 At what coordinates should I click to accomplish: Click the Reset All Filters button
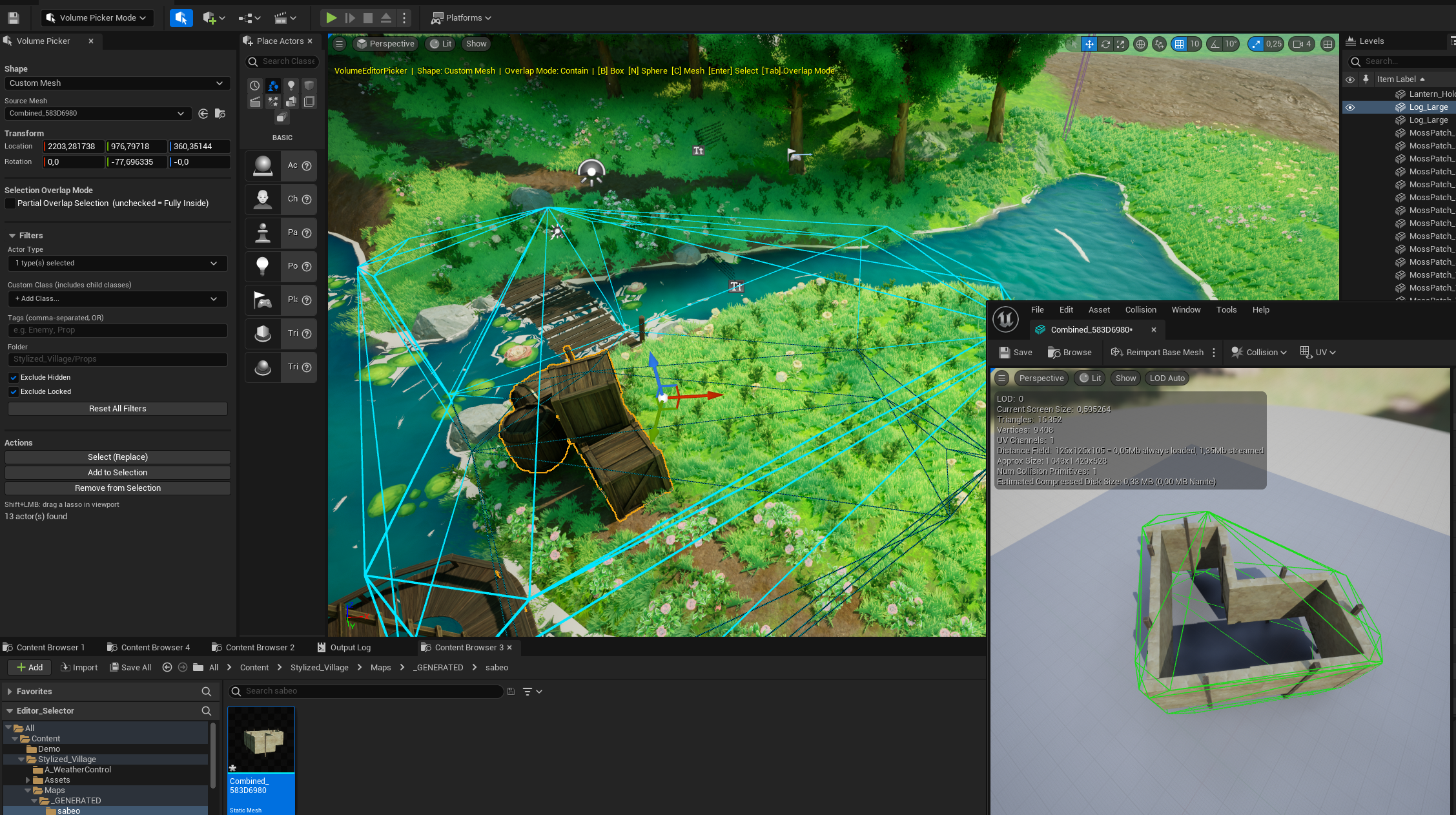click(117, 408)
